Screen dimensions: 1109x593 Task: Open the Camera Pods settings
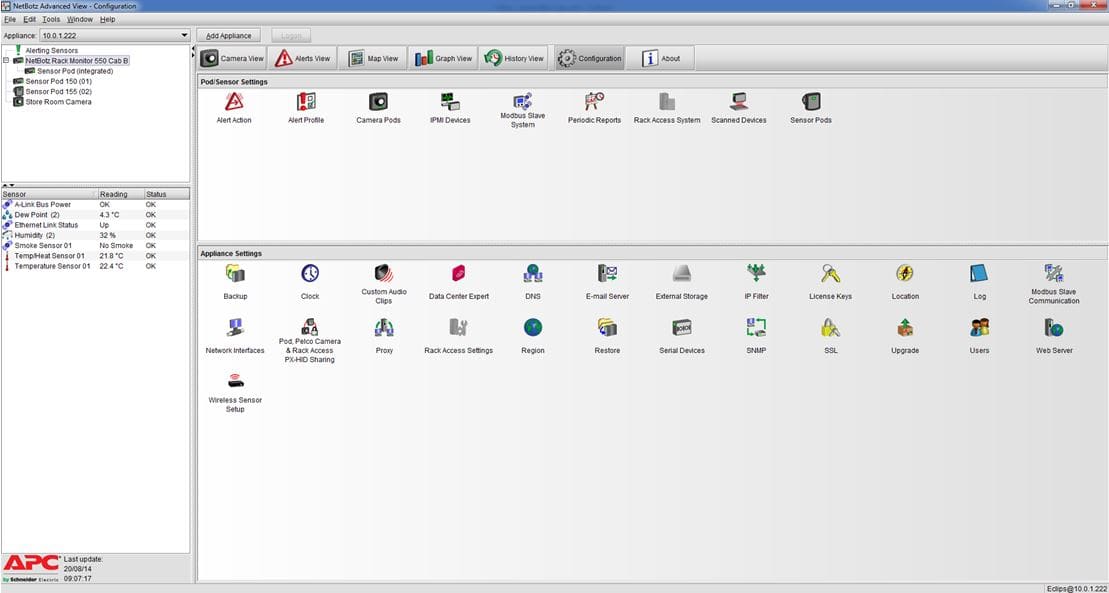pos(378,102)
